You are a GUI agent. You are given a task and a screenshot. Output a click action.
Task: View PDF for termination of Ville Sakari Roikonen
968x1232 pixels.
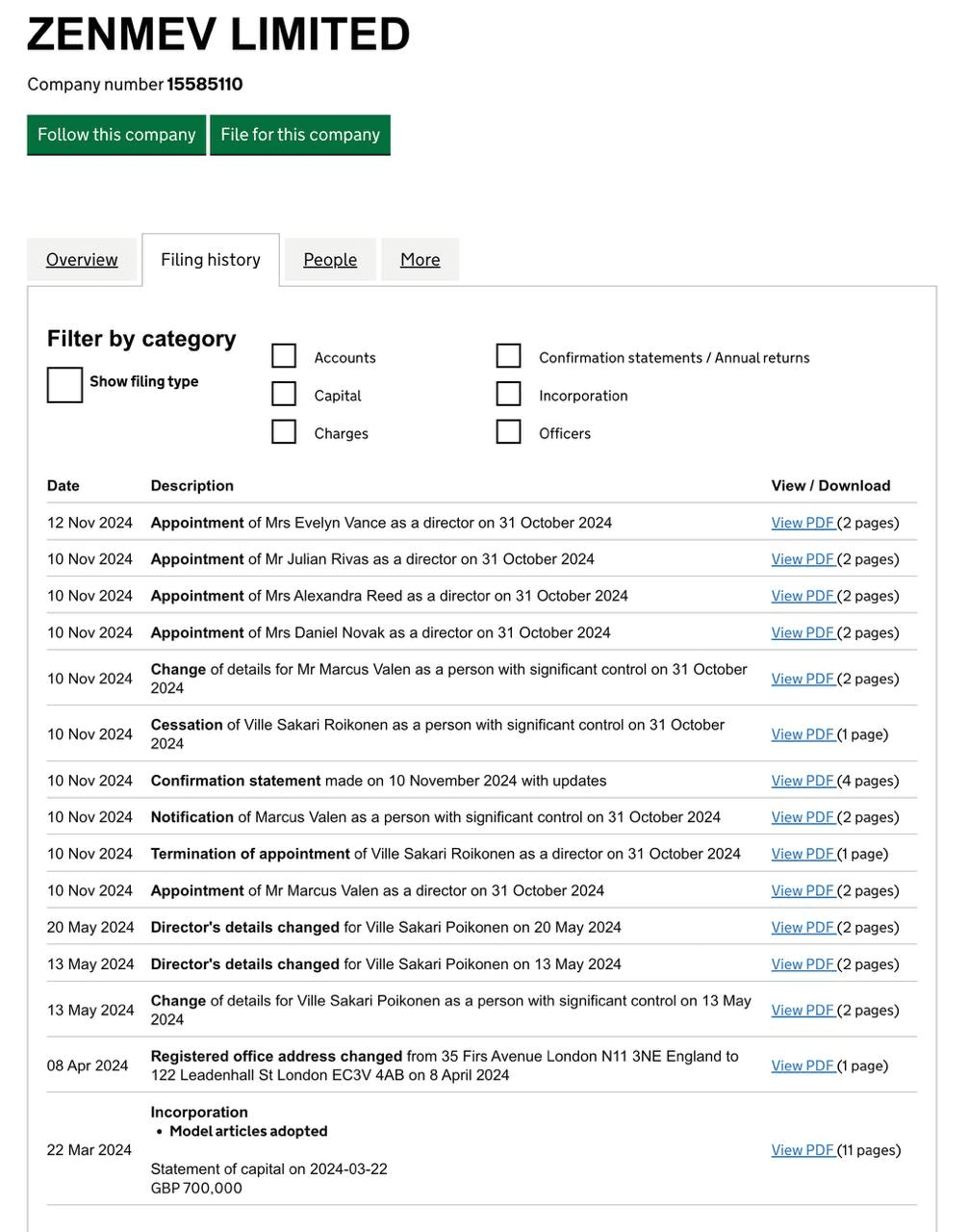(x=802, y=854)
